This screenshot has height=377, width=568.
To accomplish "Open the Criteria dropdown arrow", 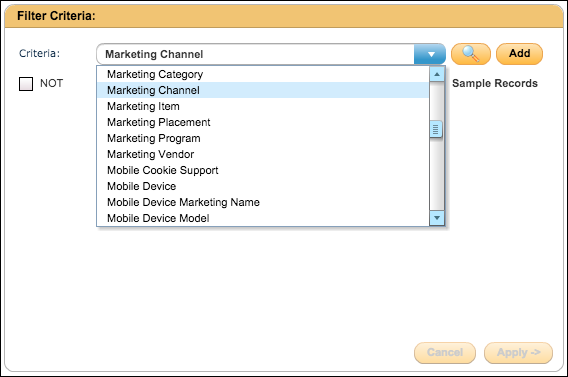I will pyautogui.click(x=430, y=54).
